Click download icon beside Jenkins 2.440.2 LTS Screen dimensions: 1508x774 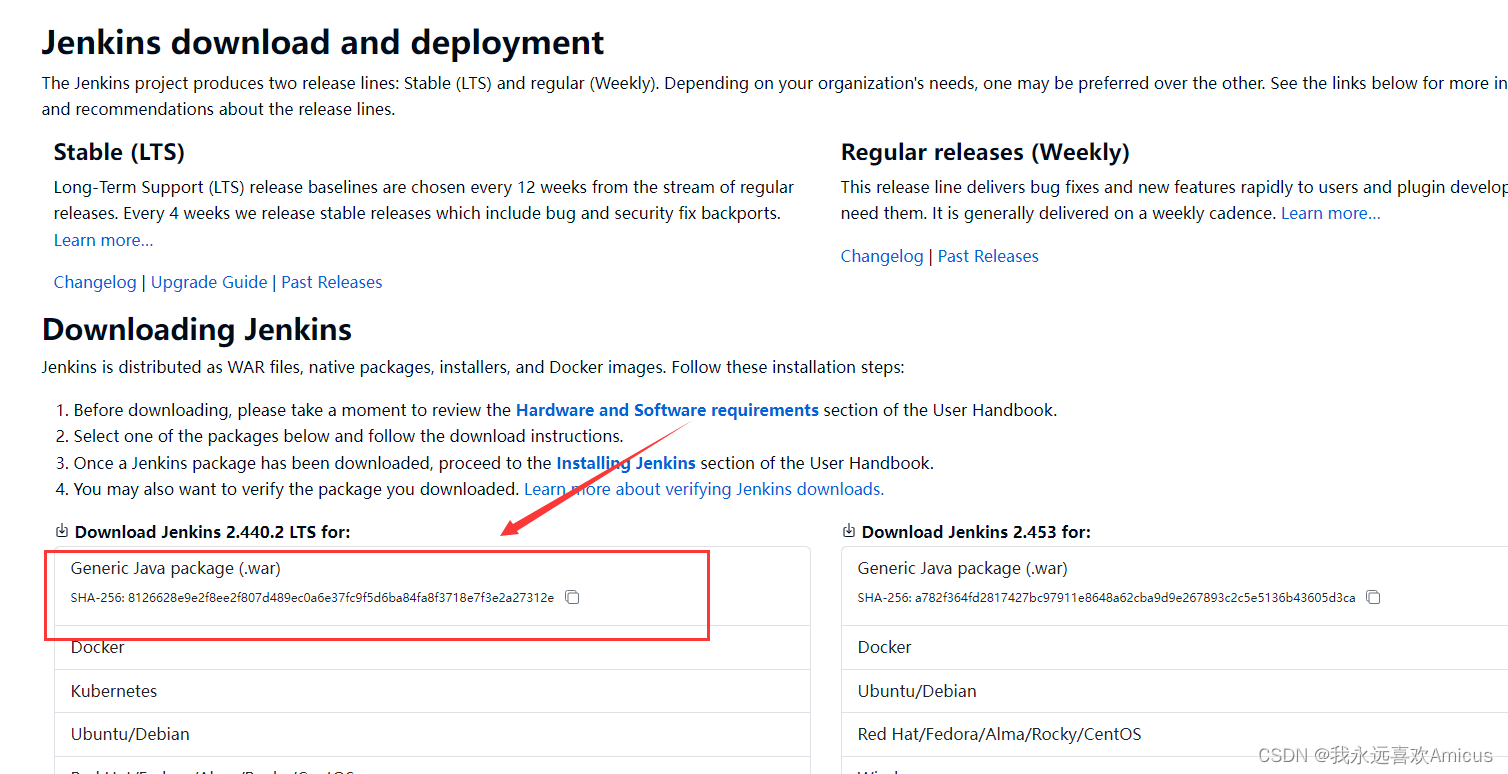tap(62, 531)
